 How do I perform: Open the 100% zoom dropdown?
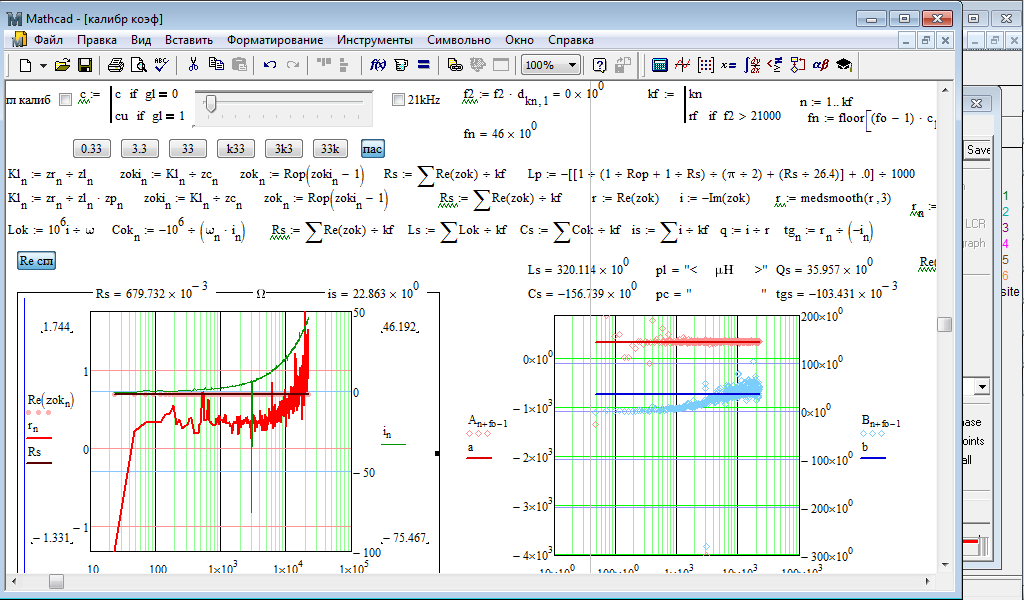[572, 65]
